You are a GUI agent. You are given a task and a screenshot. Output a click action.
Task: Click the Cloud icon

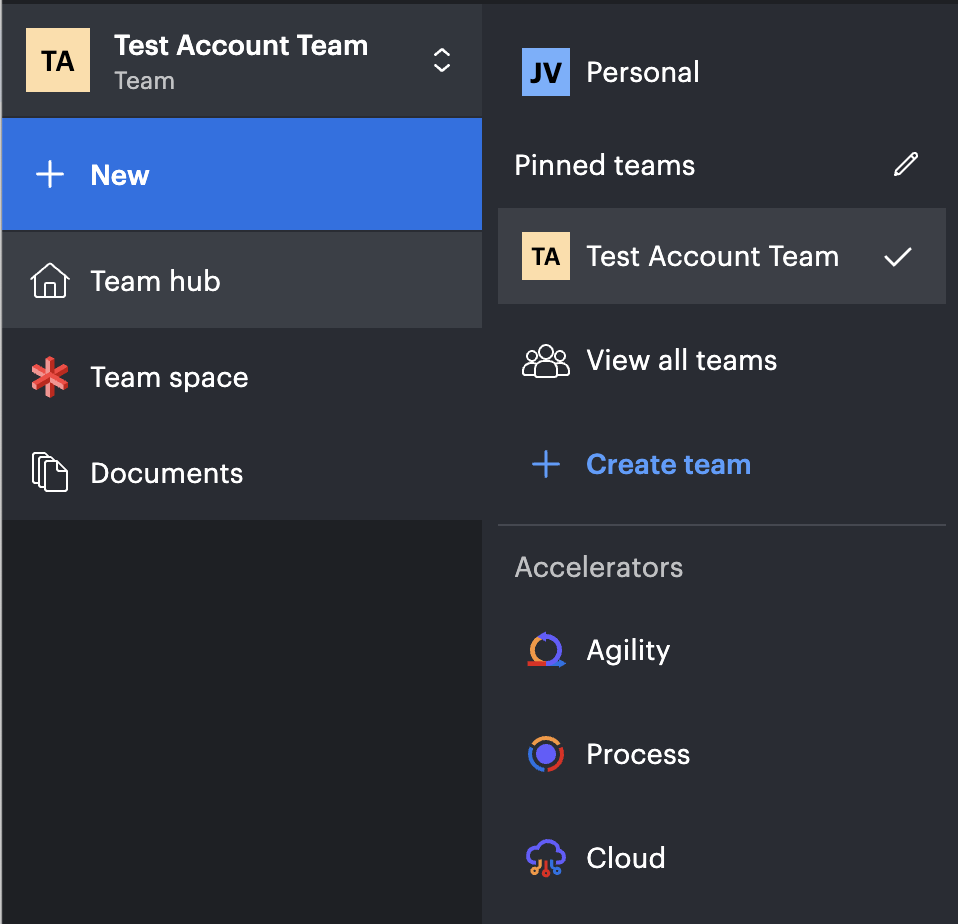tap(546, 858)
